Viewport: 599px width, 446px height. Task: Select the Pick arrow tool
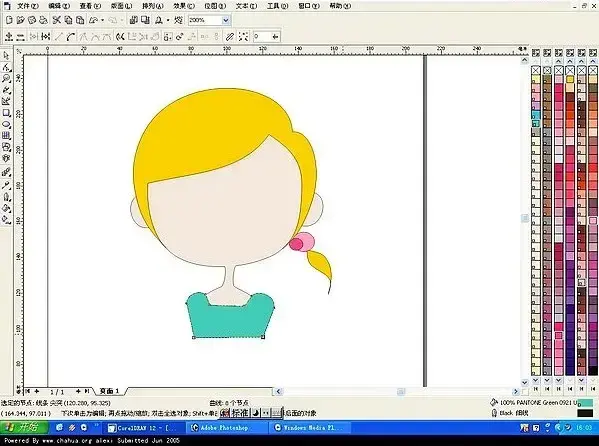tap(6, 56)
